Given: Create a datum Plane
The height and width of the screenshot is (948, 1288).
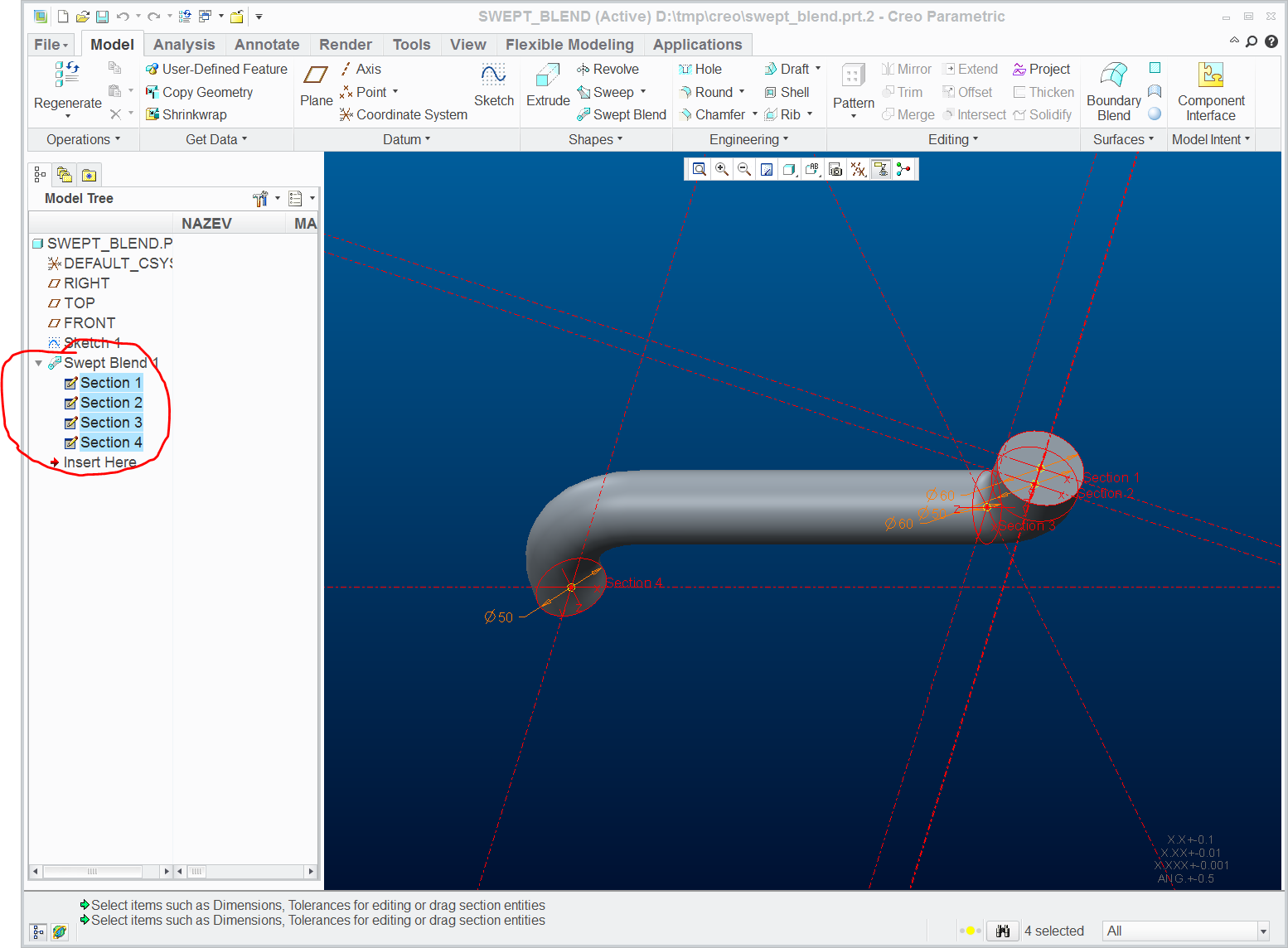Looking at the screenshot, I should [316, 76].
